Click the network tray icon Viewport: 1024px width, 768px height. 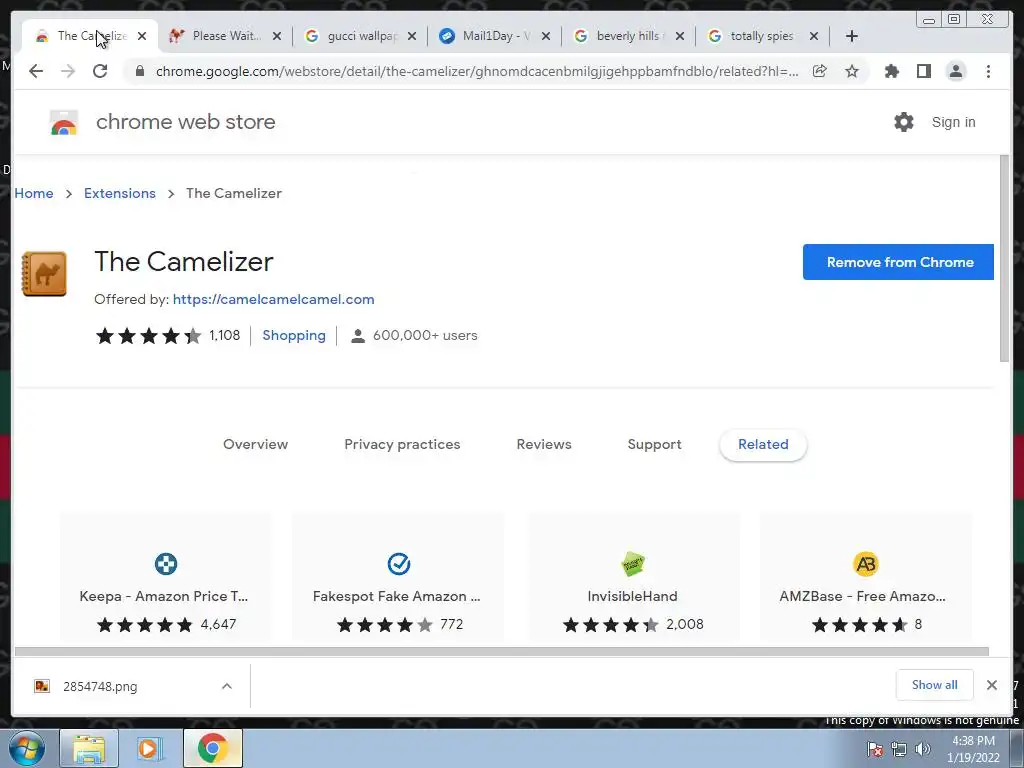pyautogui.click(x=899, y=749)
